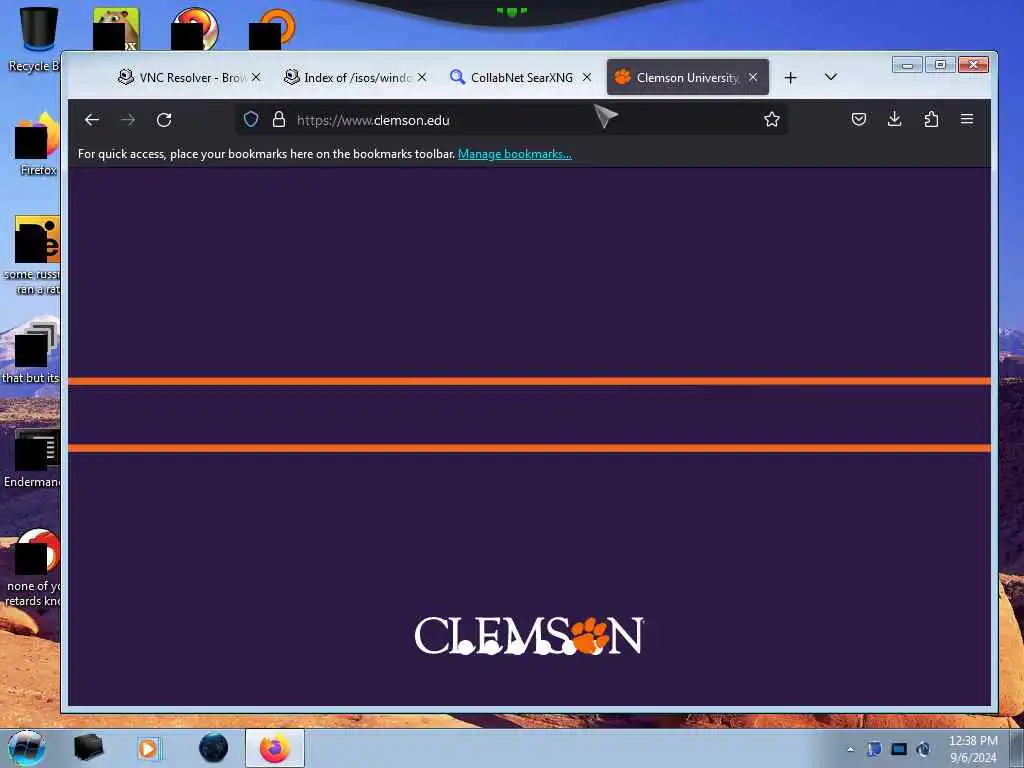
Task: View site security padlock details
Action: click(x=279, y=120)
